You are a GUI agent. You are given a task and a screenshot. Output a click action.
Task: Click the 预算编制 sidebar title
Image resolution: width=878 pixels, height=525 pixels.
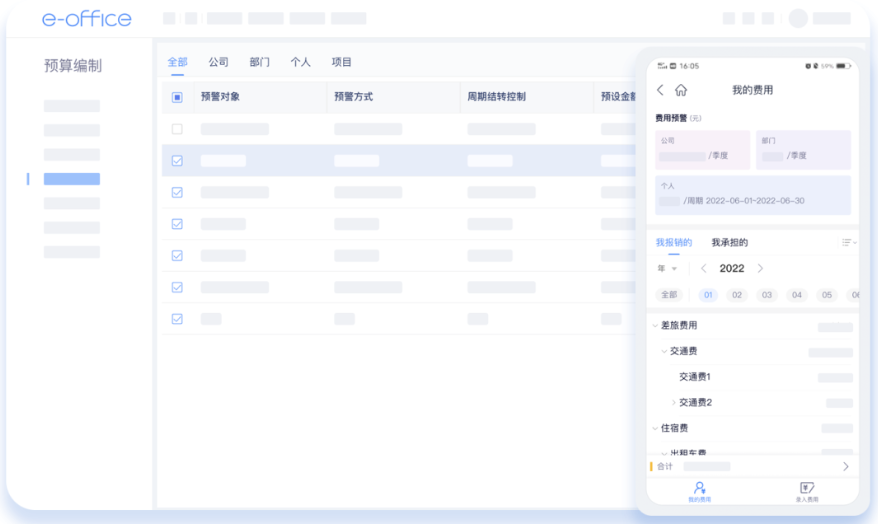pyautogui.click(x=73, y=65)
